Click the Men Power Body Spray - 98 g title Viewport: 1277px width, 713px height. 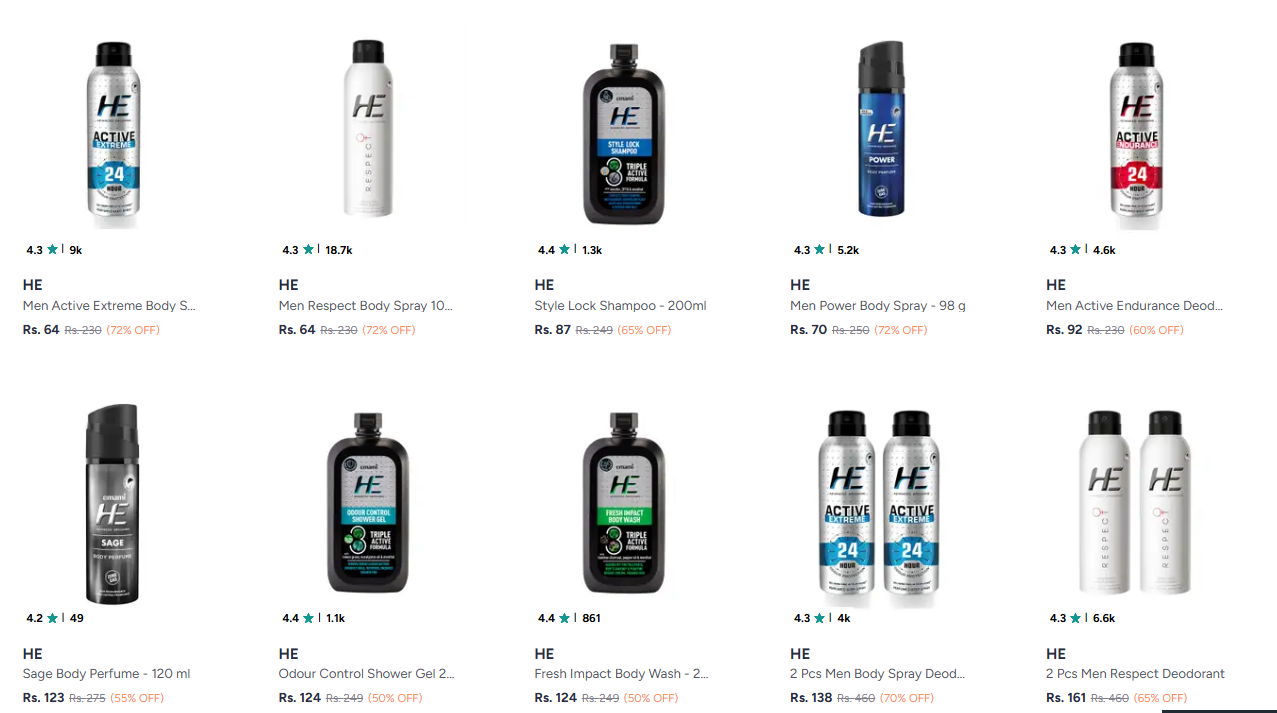pyautogui.click(x=878, y=306)
